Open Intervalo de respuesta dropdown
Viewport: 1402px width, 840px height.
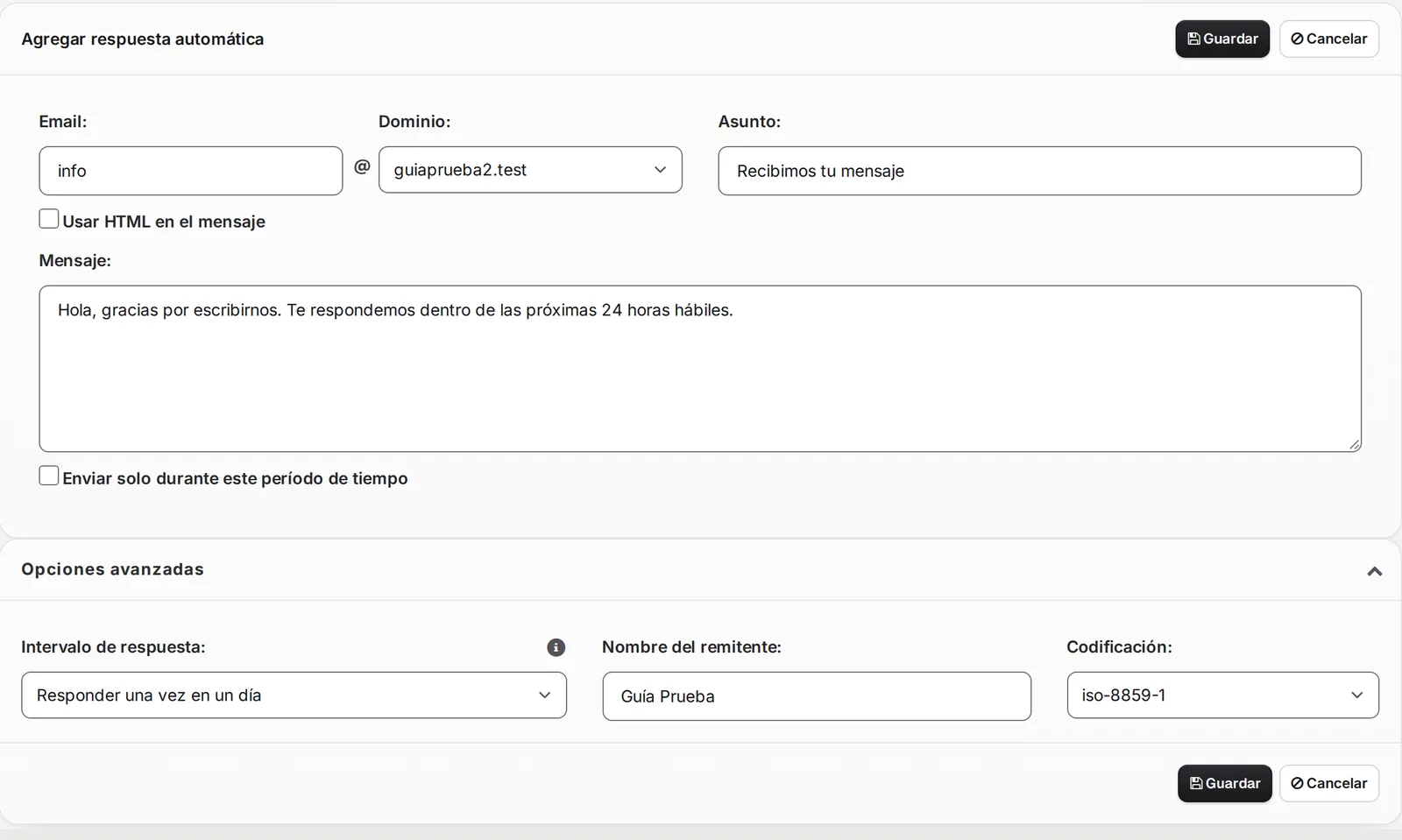click(x=294, y=695)
